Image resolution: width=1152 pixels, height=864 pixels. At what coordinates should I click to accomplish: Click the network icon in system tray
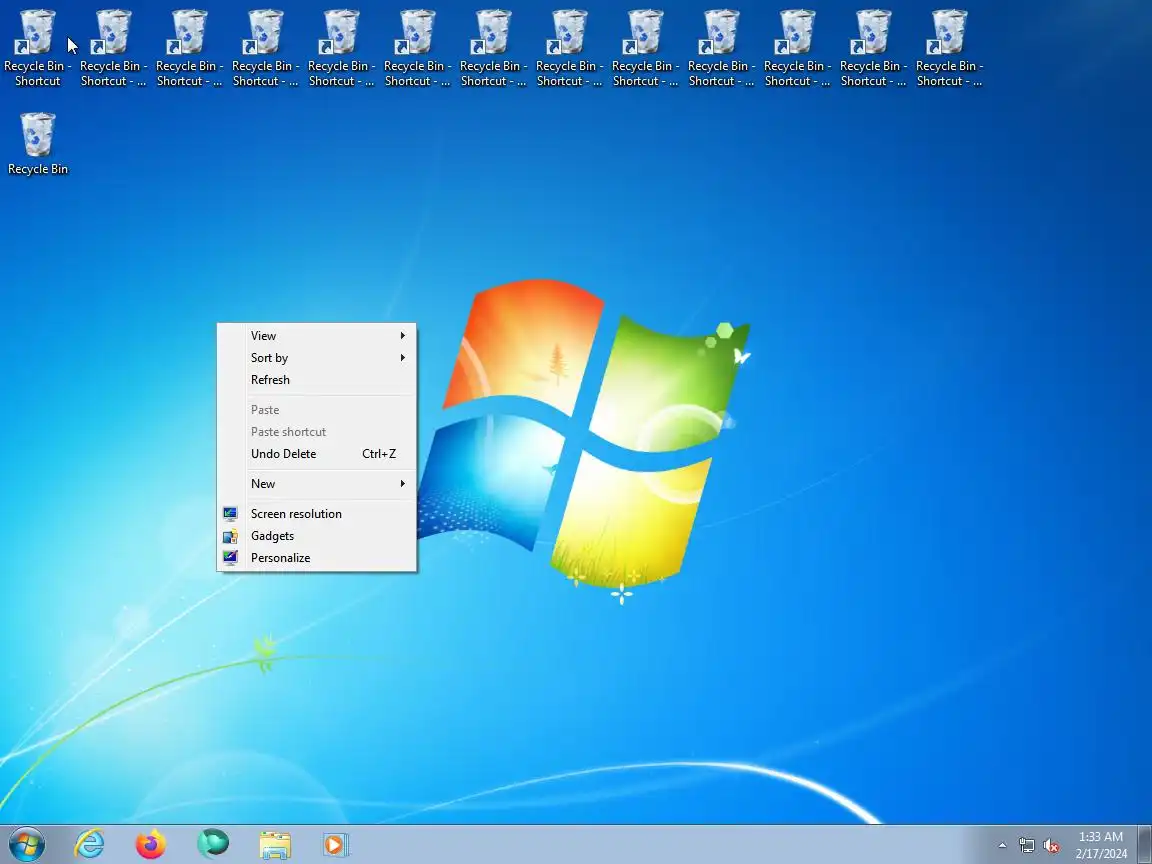[x=1026, y=846]
